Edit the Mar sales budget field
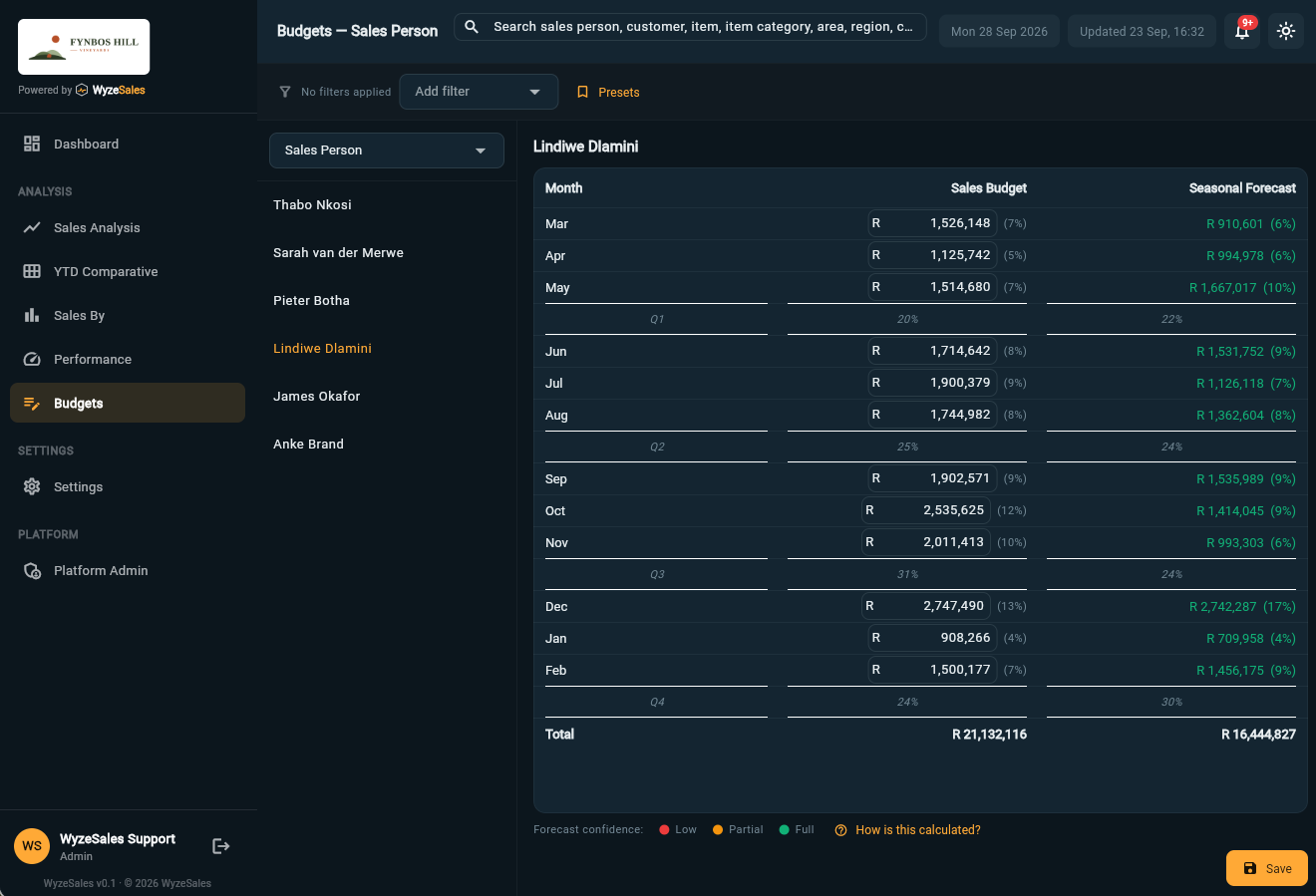The image size is (1316, 896). [932, 223]
